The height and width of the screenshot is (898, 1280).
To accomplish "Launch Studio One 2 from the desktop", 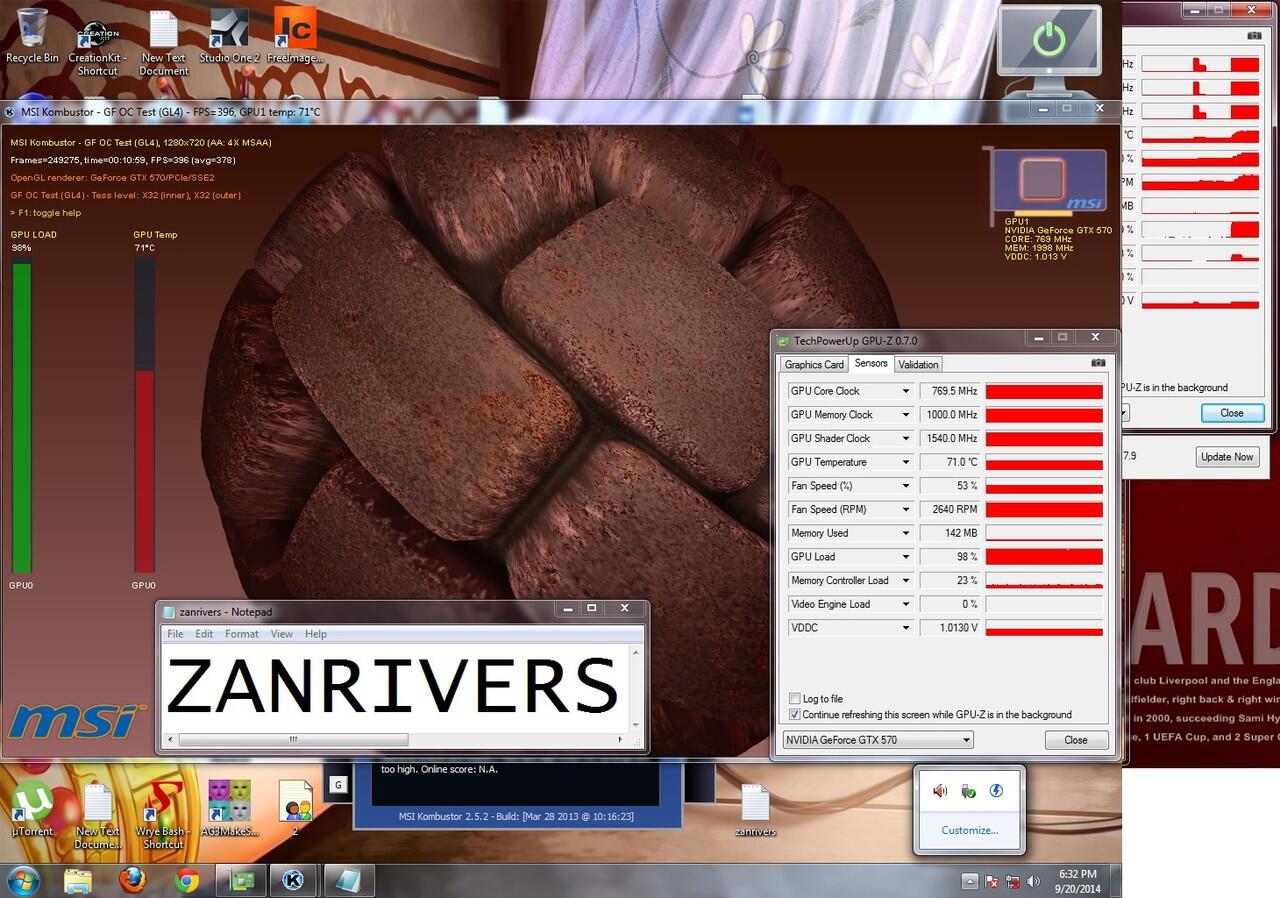I will (x=229, y=36).
